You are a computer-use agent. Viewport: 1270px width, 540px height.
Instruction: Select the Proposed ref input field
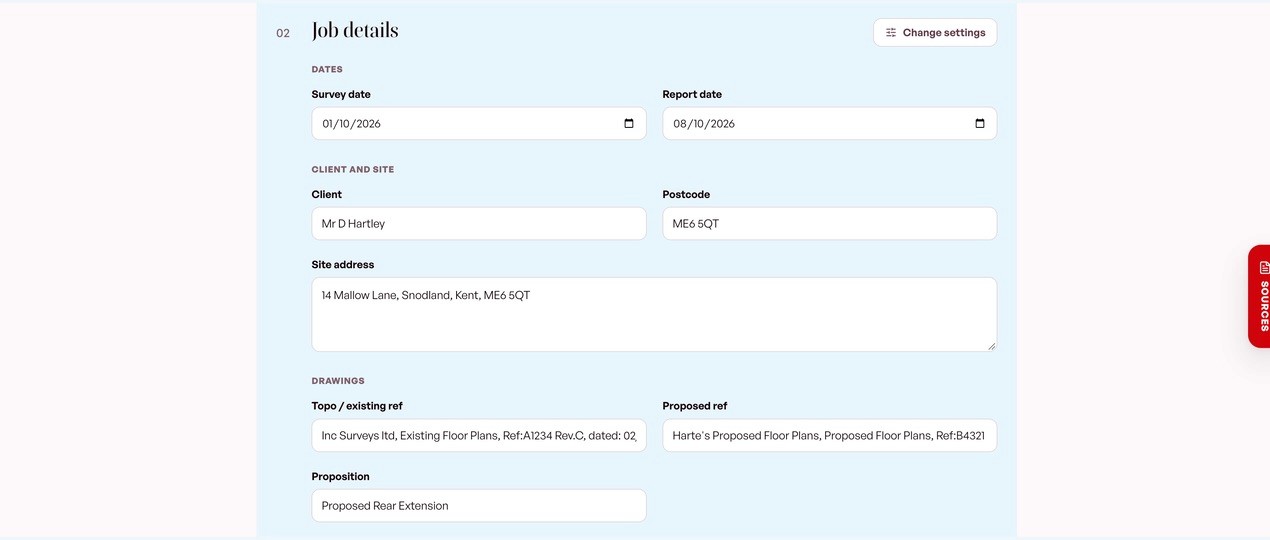pyautogui.click(x=830, y=436)
